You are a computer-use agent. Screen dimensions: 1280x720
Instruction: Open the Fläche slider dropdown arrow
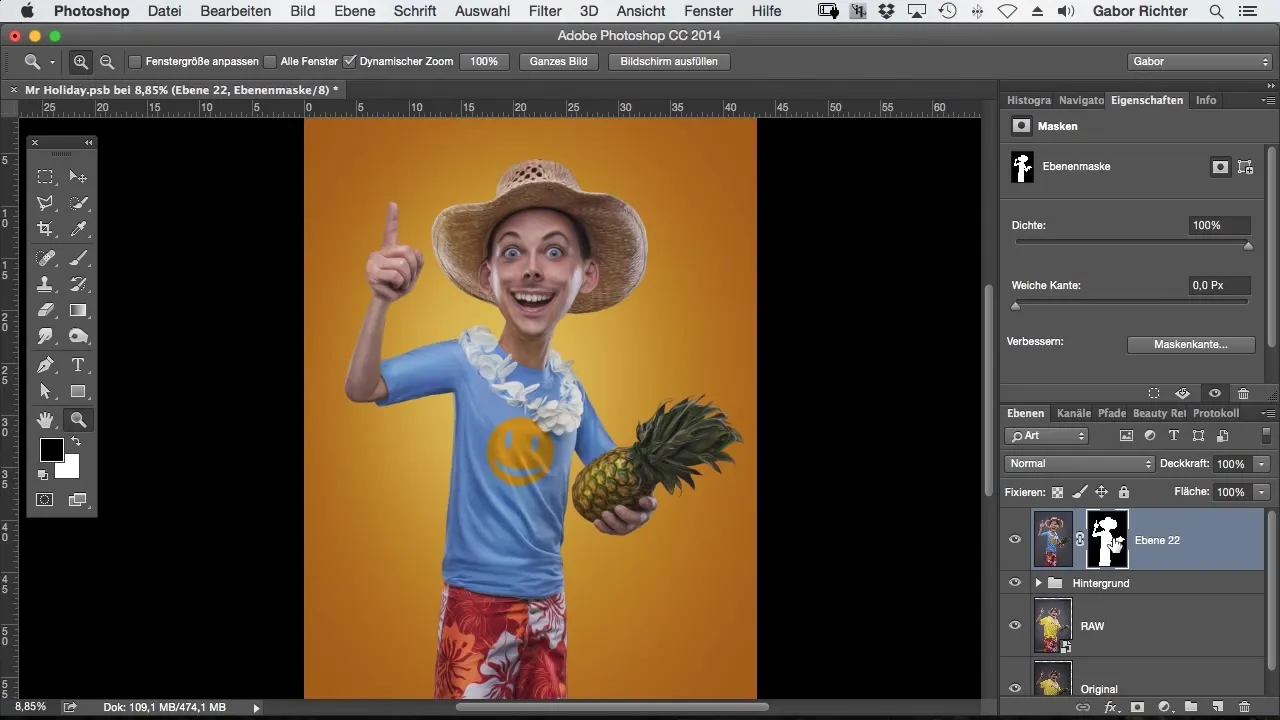[x=1262, y=492]
